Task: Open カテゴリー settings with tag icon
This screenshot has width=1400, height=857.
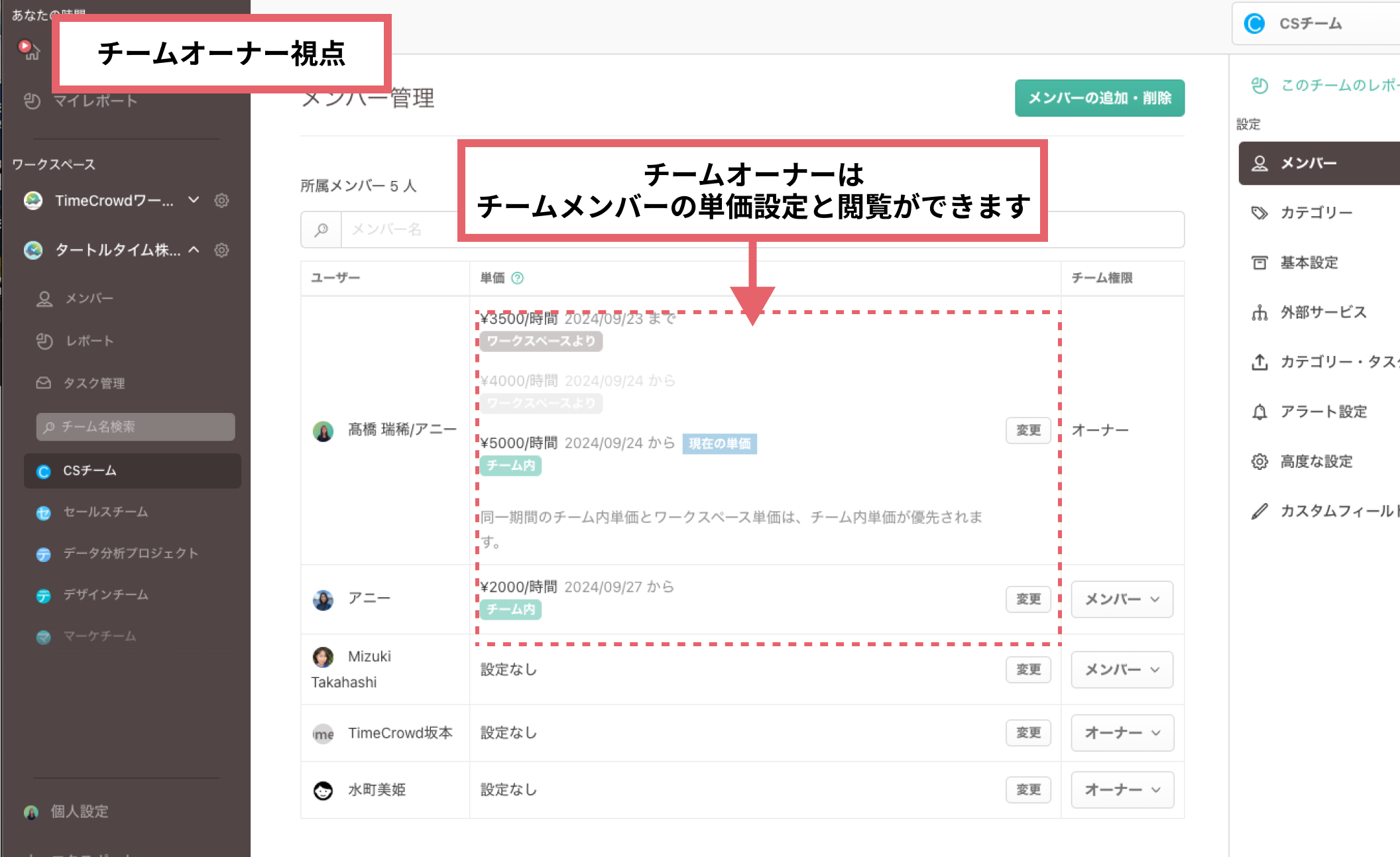Action: tap(1315, 213)
